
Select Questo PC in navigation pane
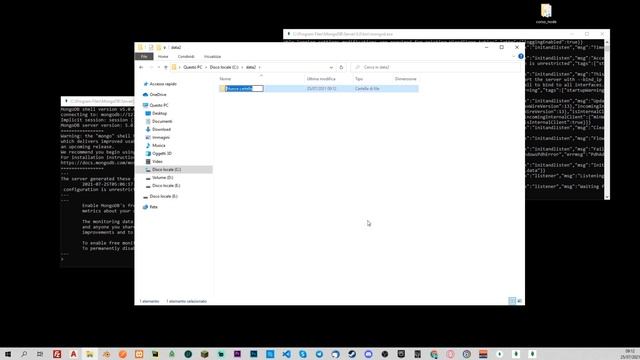[159, 105]
